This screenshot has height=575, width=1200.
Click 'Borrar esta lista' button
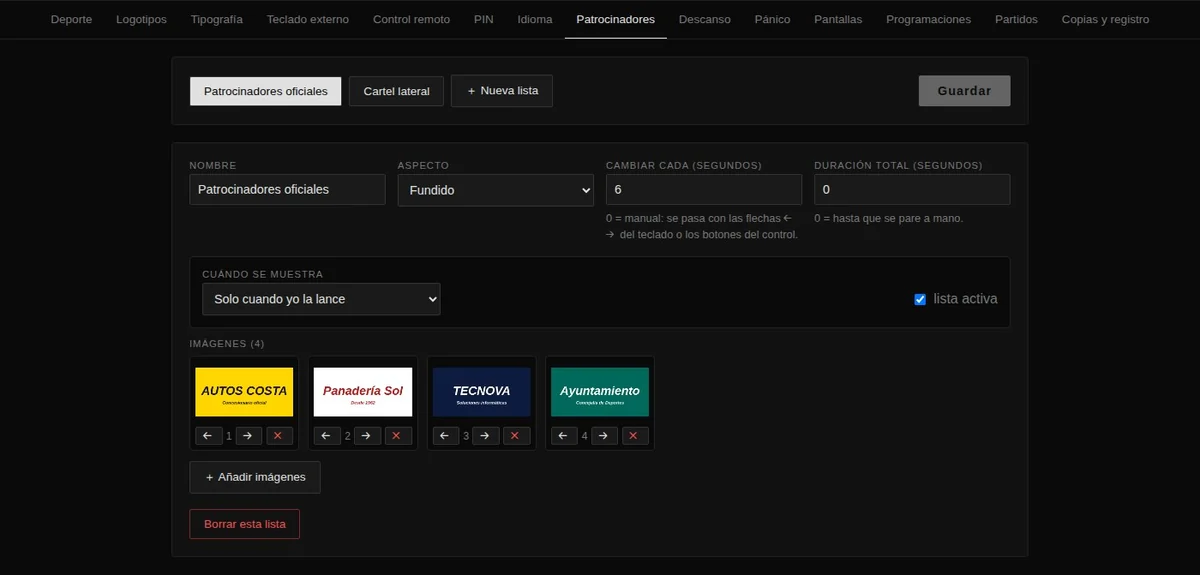pyautogui.click(x=245, y=524)
